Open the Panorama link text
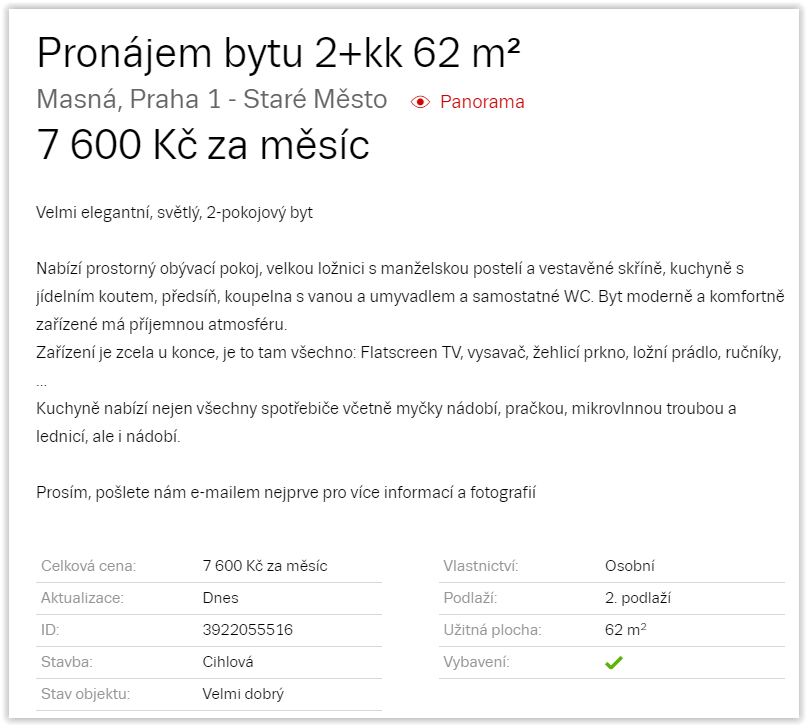Screen dimensions: 807x726 (x=482, y=102)
